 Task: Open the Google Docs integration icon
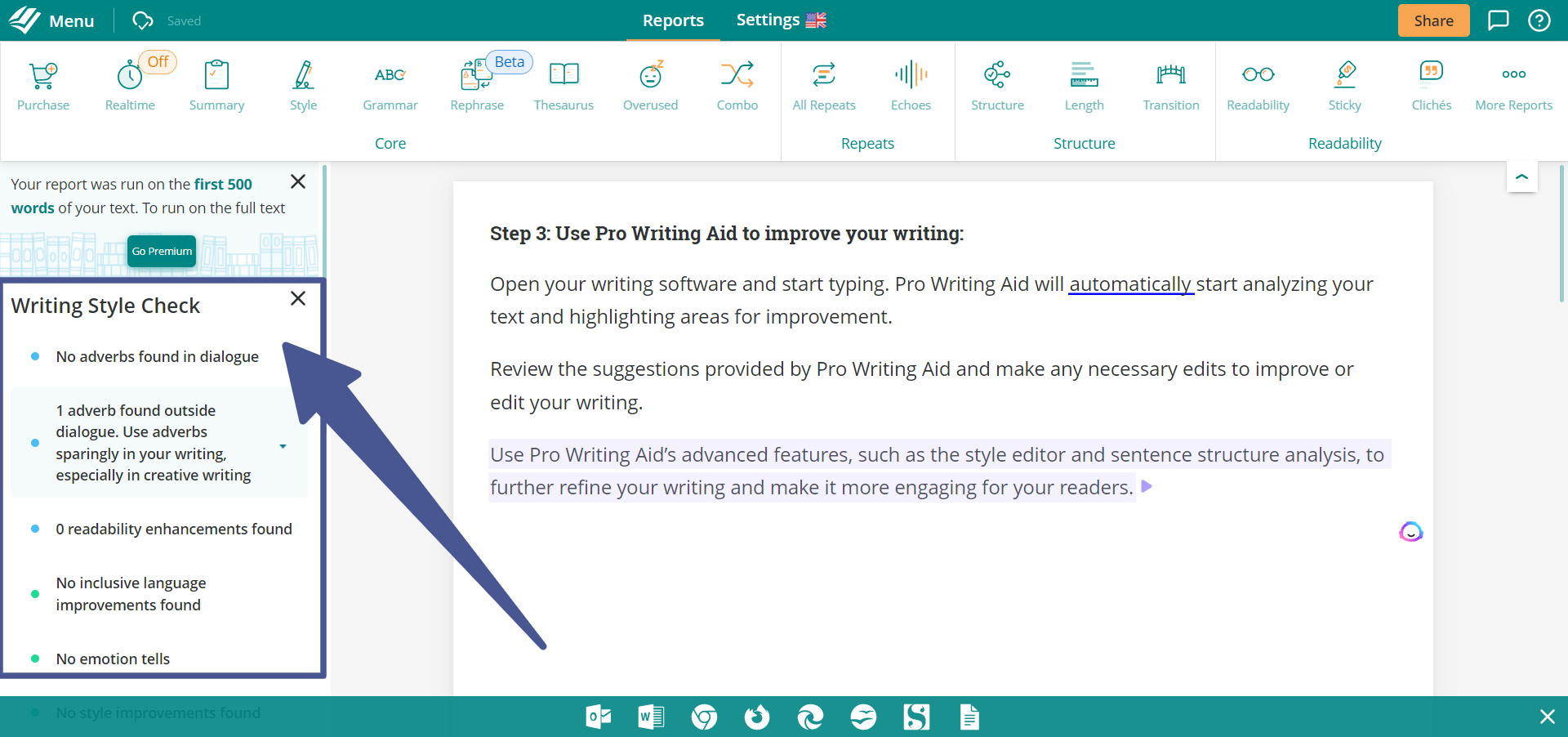(969, 717)
